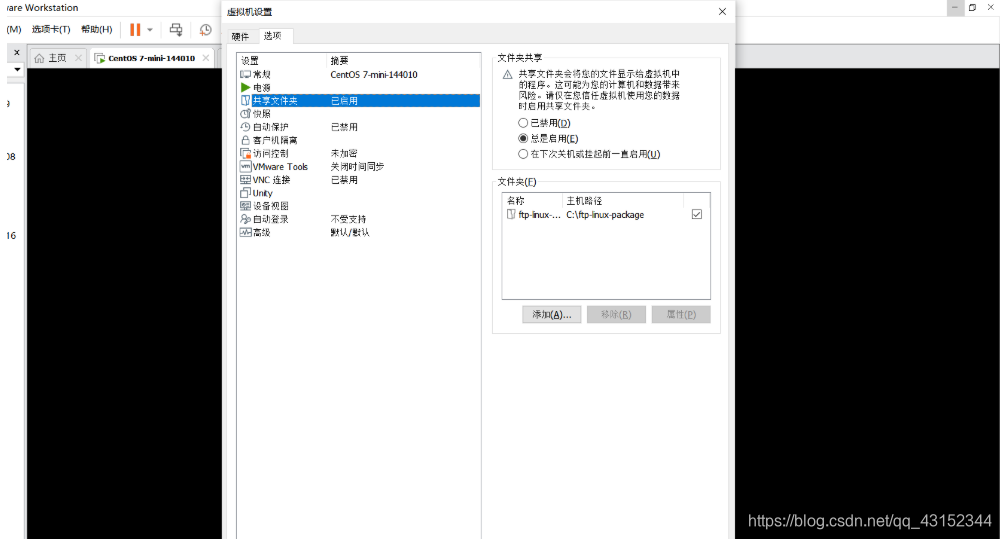Close the CentOS 7-mini-144010 tab
Screen dimensions: 1002x540
click(206, 58)
